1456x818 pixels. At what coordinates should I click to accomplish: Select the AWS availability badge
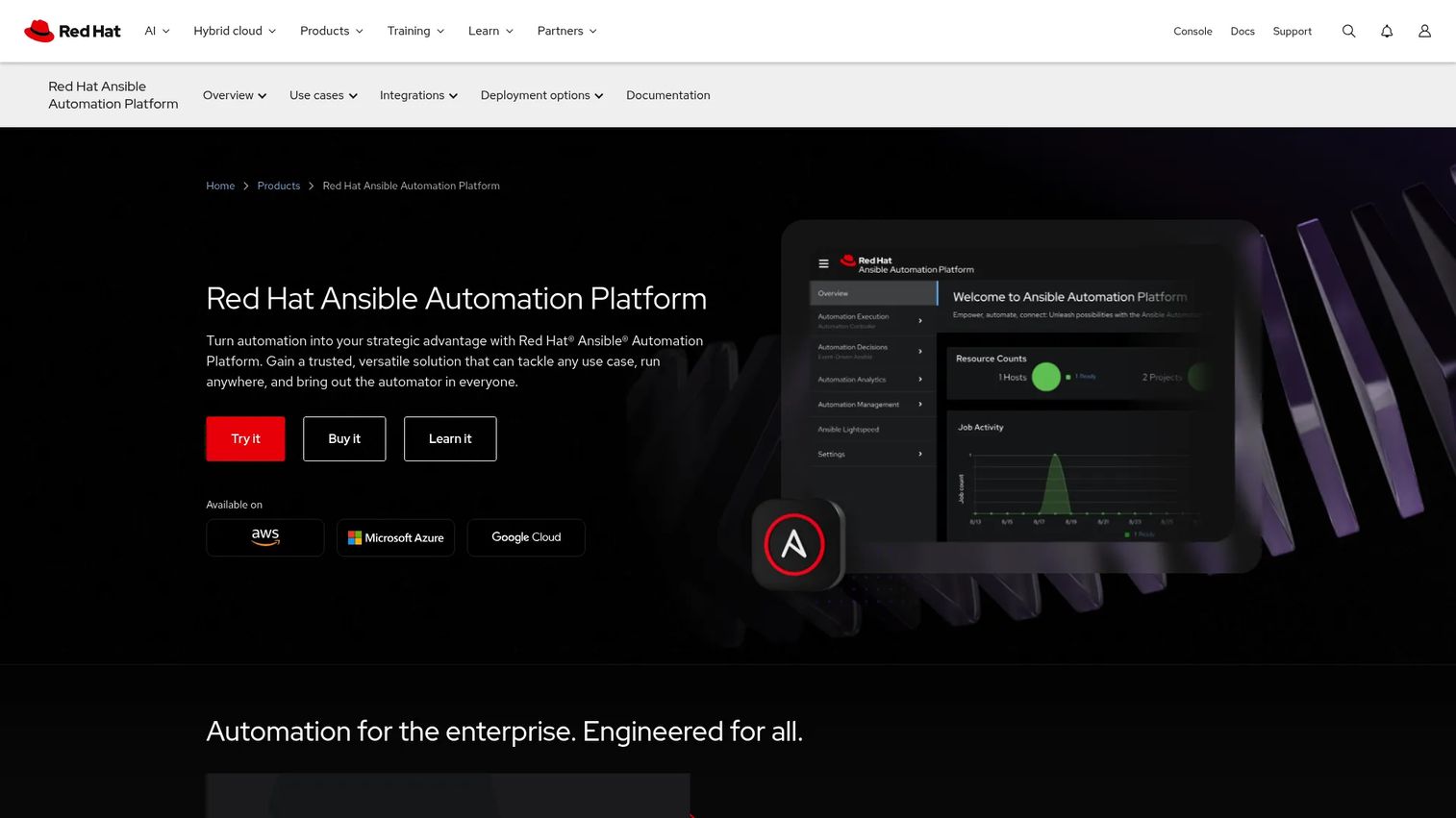tap(265, 537)
